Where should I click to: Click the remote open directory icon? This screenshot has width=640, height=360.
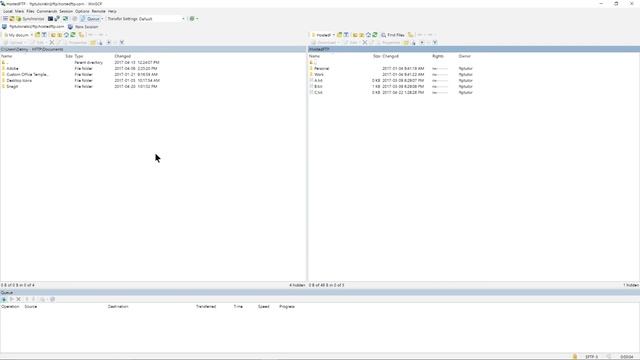coord(339,35)
